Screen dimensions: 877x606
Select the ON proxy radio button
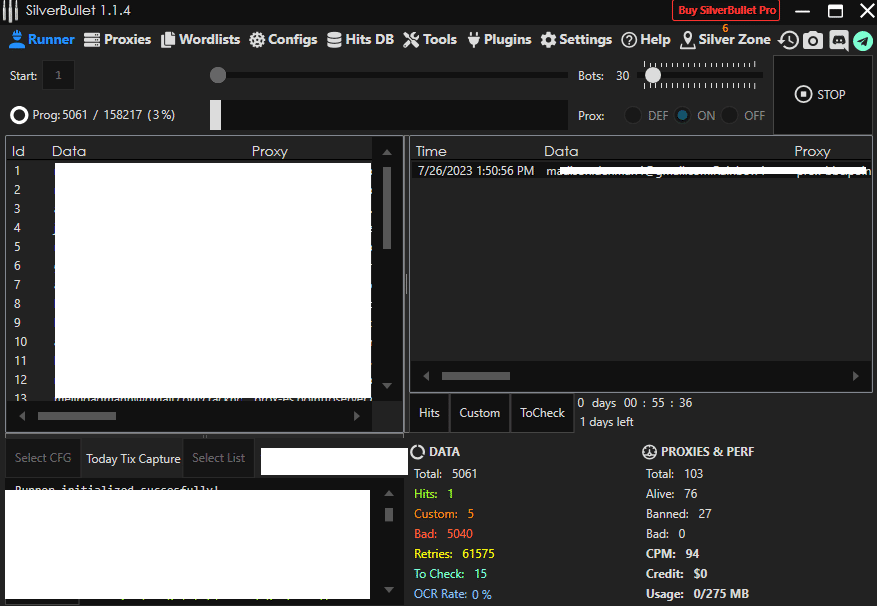coord(682,115)
